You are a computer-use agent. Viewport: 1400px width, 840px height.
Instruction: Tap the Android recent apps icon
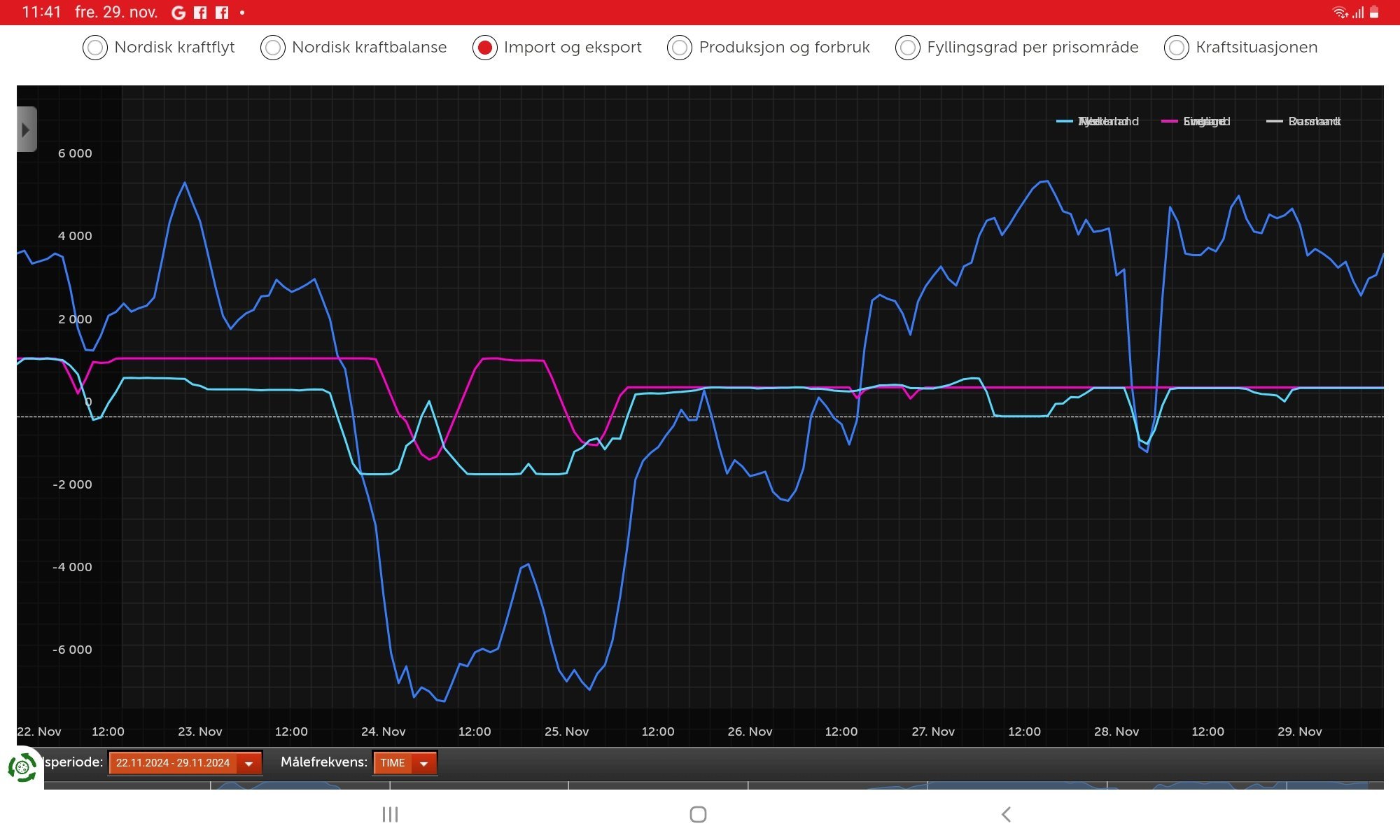click(390, 814)
